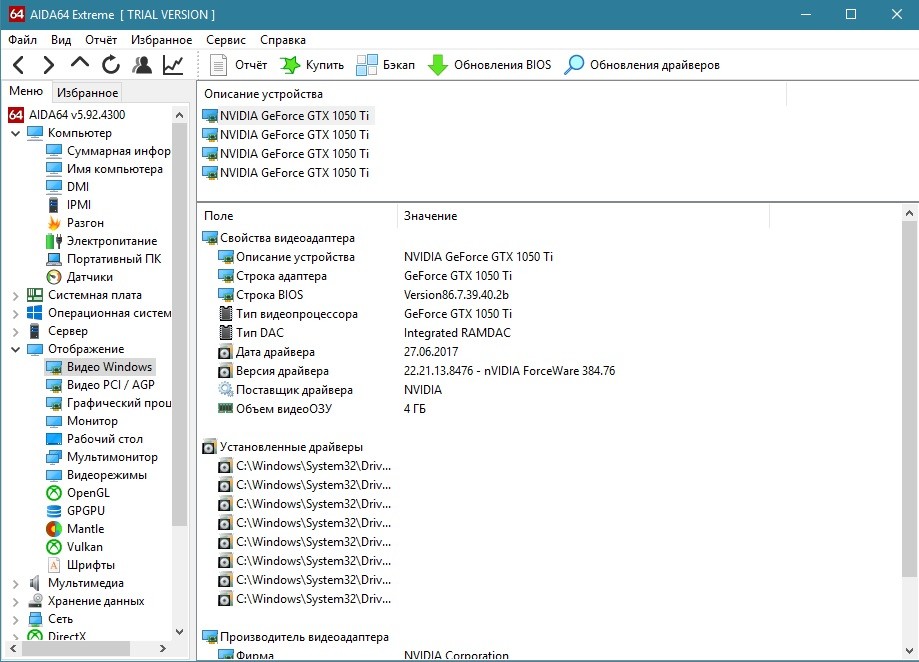Open the GPGPU tree item
Screen dimensions: 919x662
click(76, 510)
